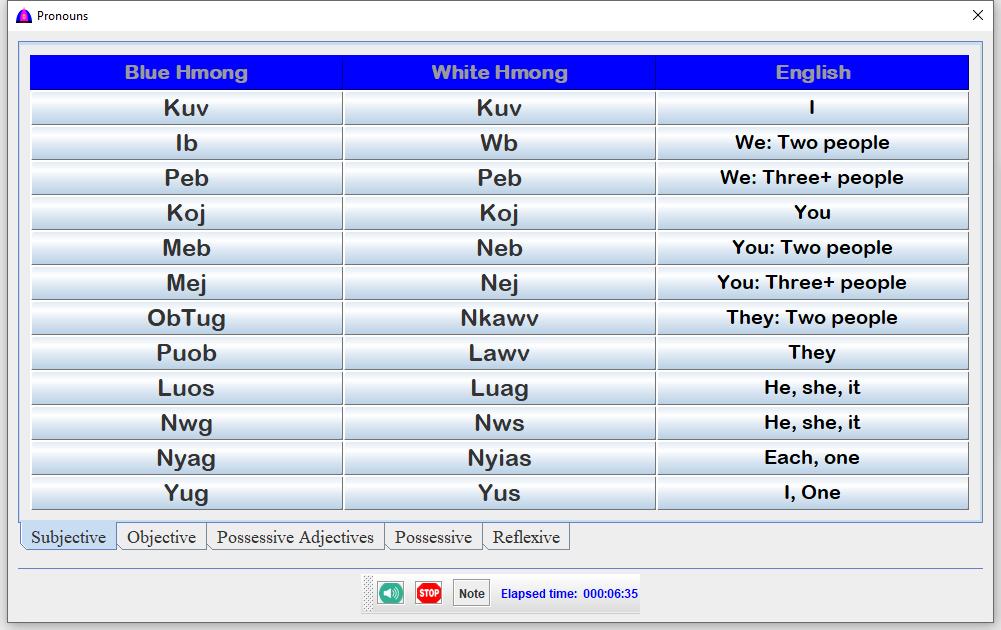Click the green speaker play audio icon
1001x630 pixels.
pos(391,593)
